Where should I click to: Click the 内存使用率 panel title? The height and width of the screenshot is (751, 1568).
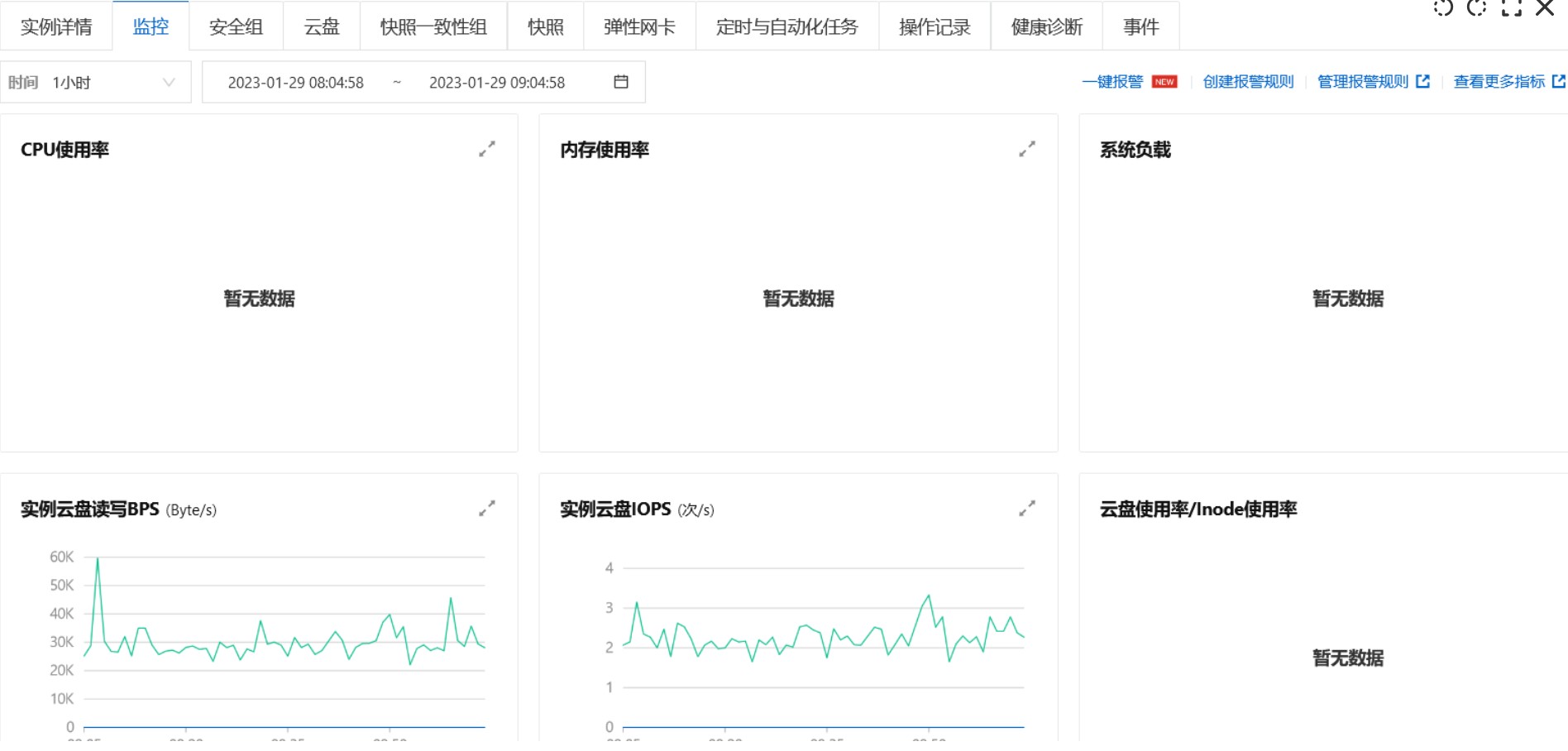[x=605, y=150]
